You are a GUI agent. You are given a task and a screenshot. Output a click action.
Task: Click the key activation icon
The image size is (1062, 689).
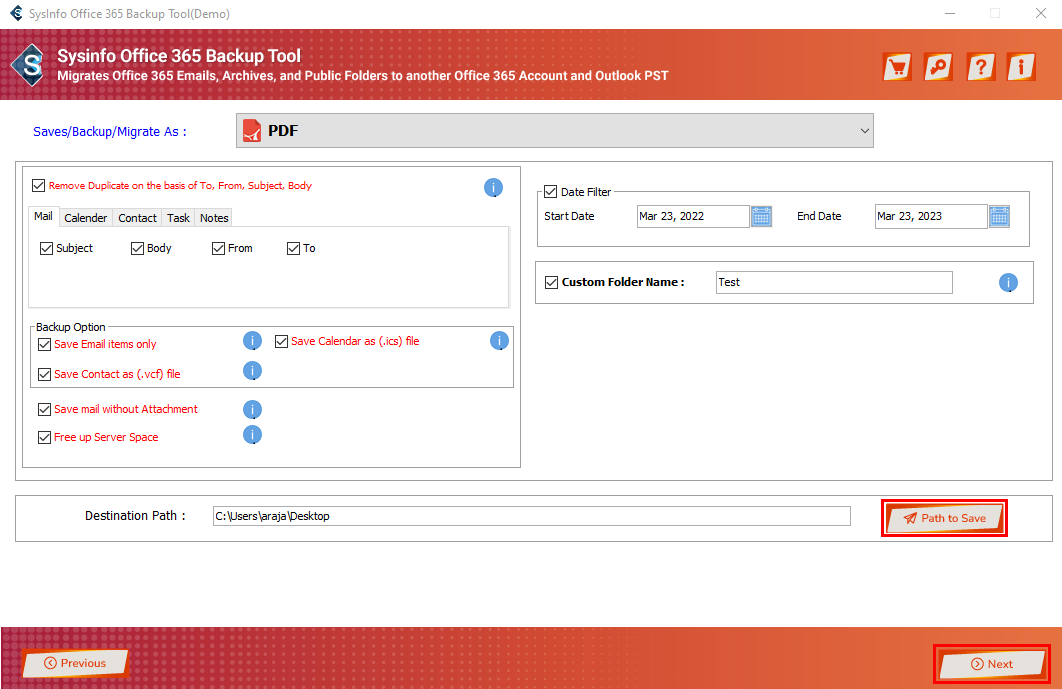click(939, 67)
